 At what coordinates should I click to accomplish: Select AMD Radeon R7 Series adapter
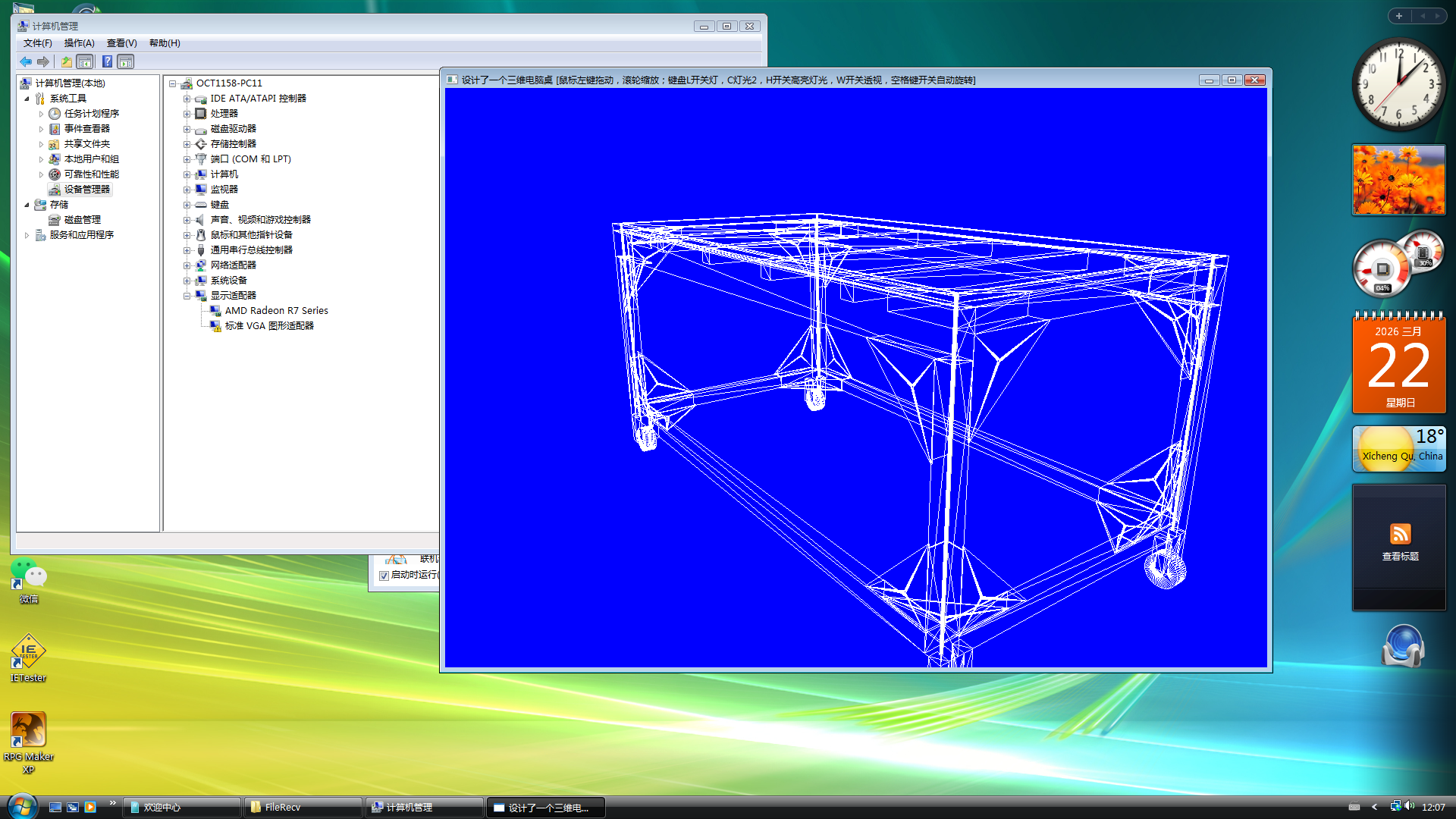[x=276, y=311]
